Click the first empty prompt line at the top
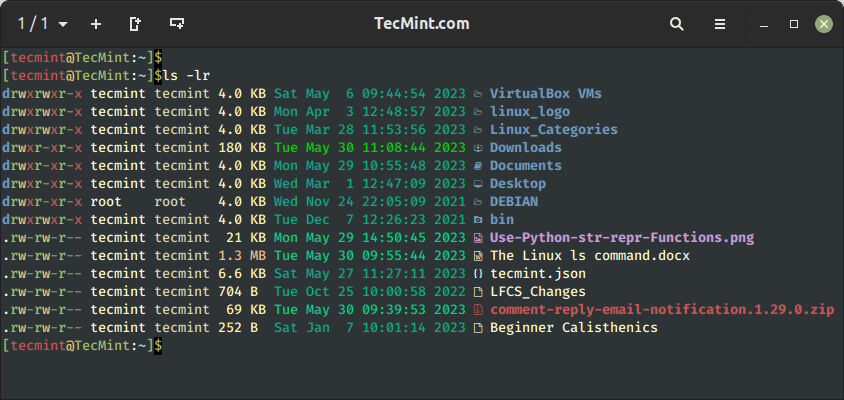The width and height of the screenshot is (844, 400). 82,58
